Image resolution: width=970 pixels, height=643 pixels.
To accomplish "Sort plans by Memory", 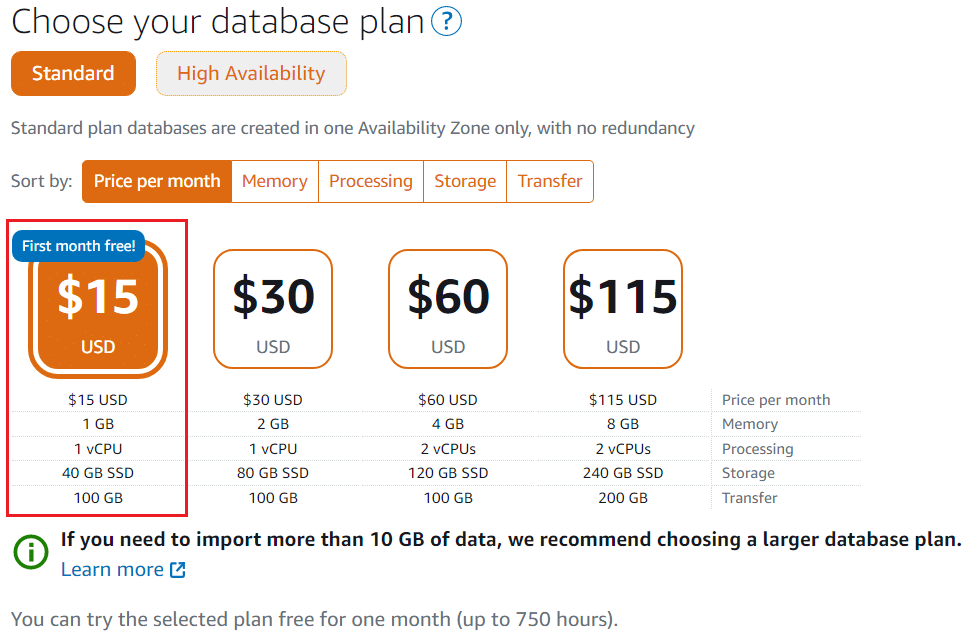I will point(275,181).
